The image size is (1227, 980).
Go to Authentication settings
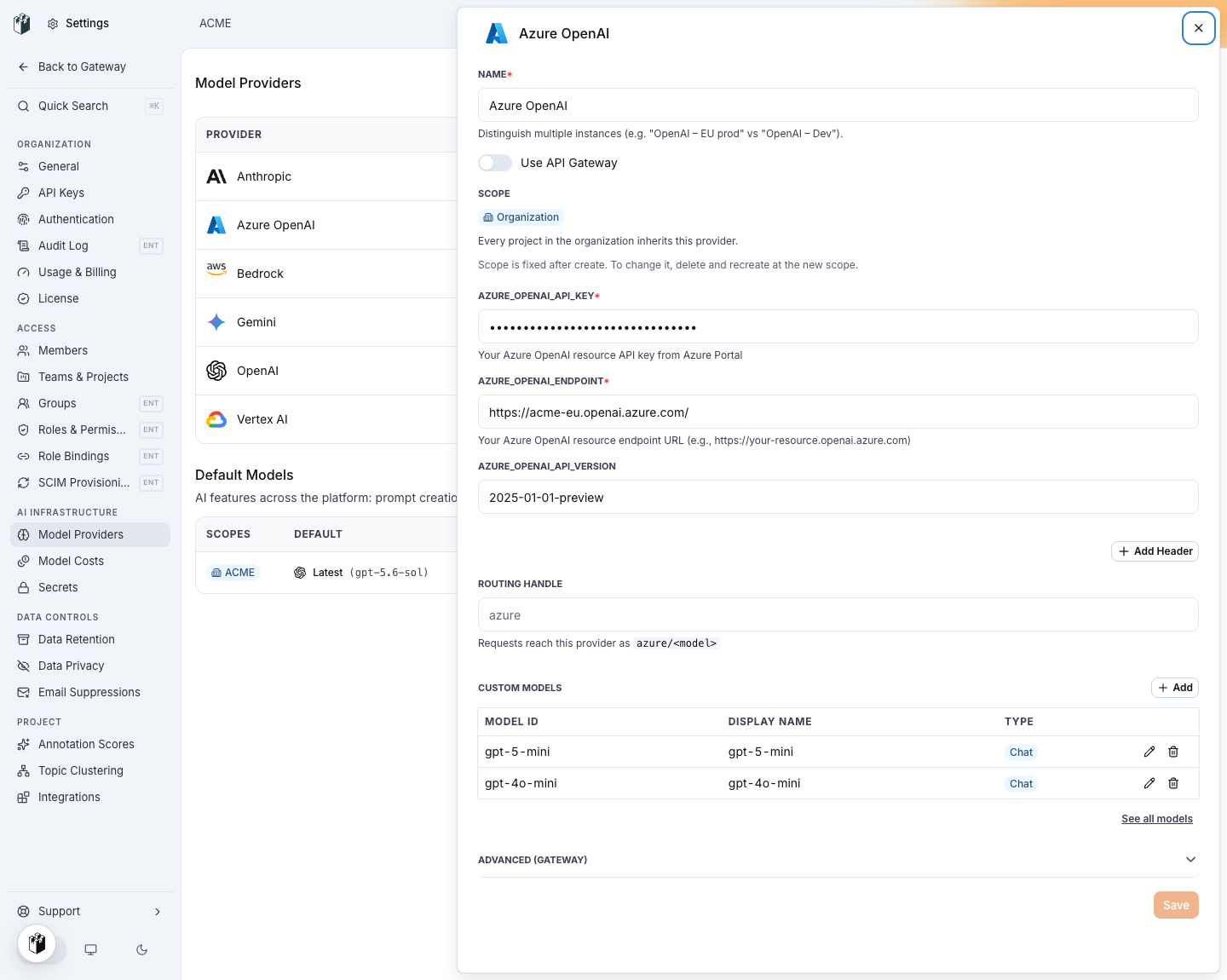point(89,219)
